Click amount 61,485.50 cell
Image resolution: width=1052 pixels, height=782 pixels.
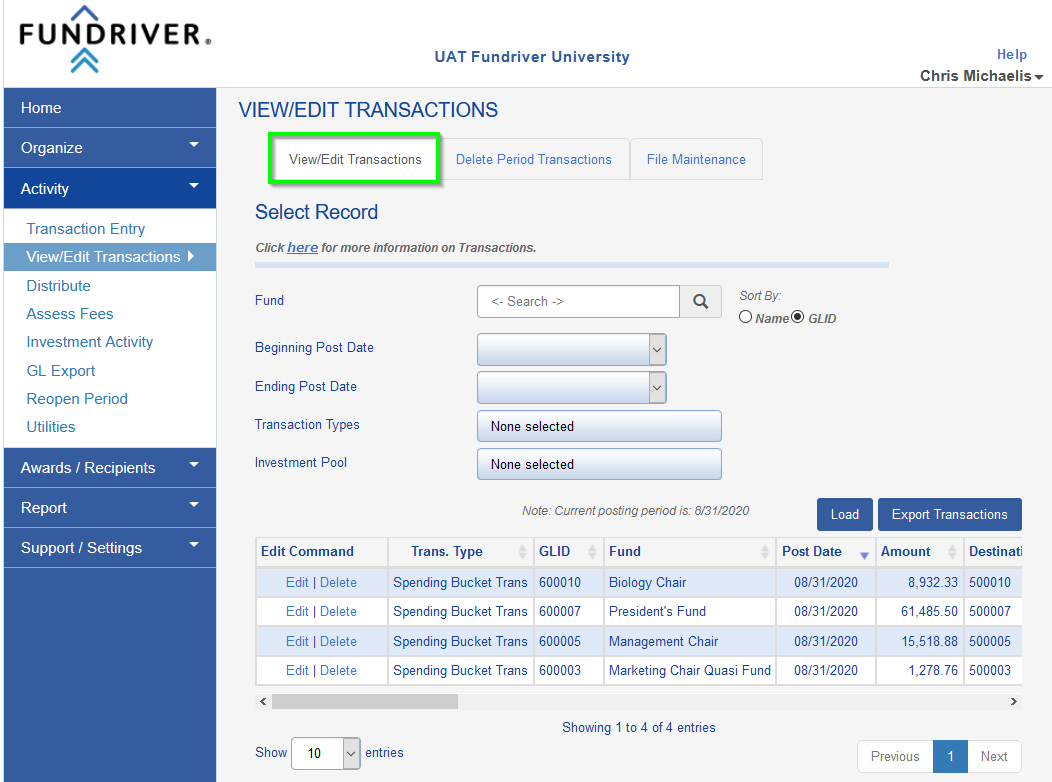920,612
